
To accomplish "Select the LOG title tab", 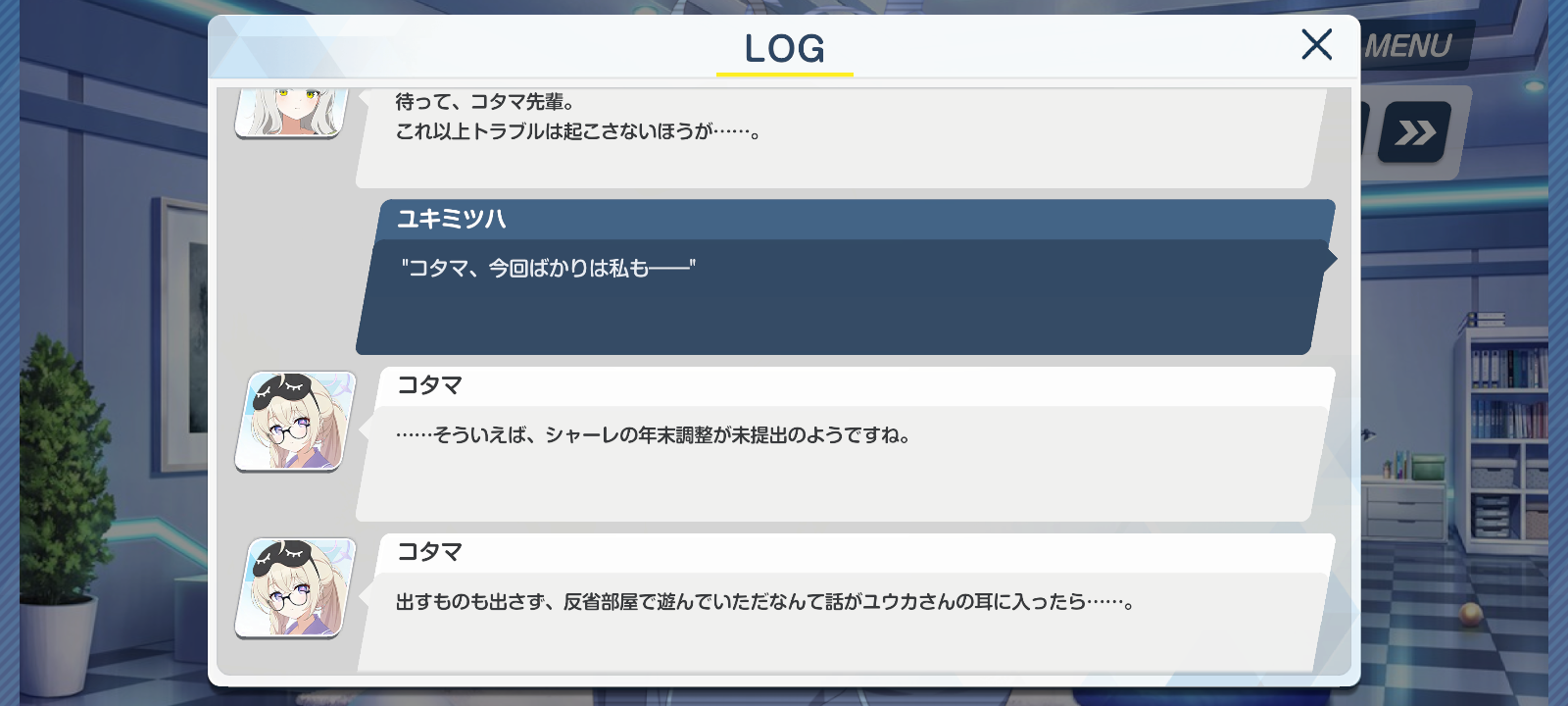I will pyautogui.click(x=784, y=48).
